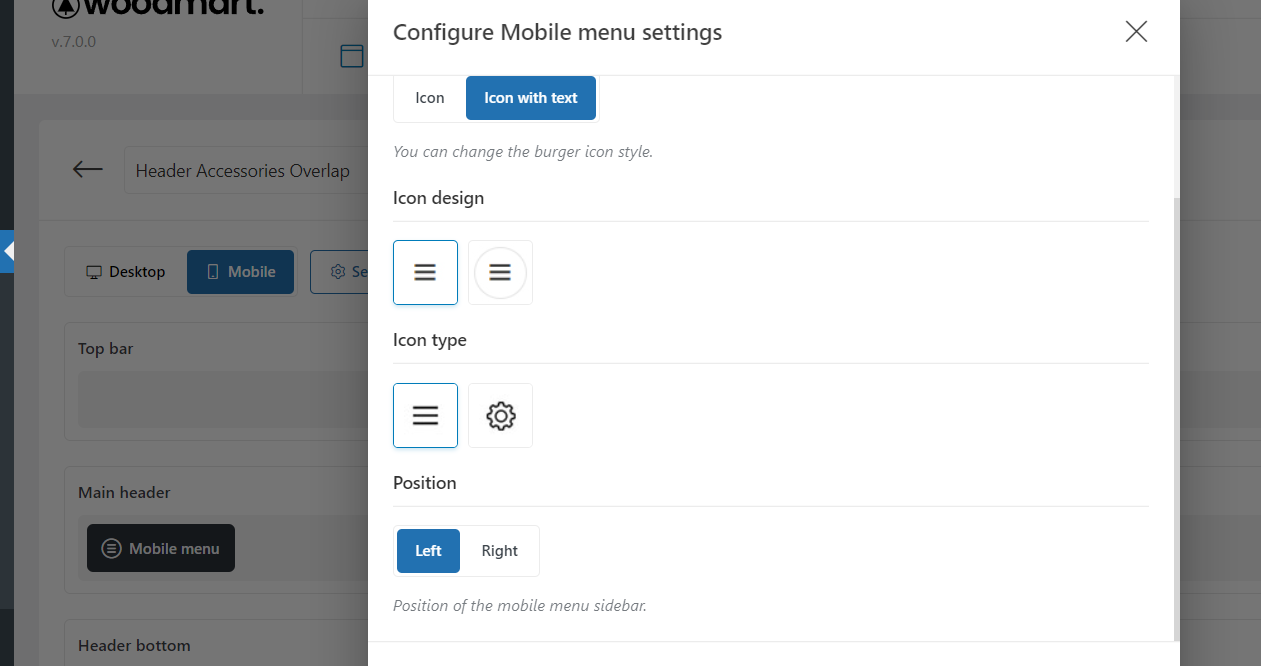The image size is (1261, 666).
Task: Set burger style to Icon with text
Action: tap(531, 98)
